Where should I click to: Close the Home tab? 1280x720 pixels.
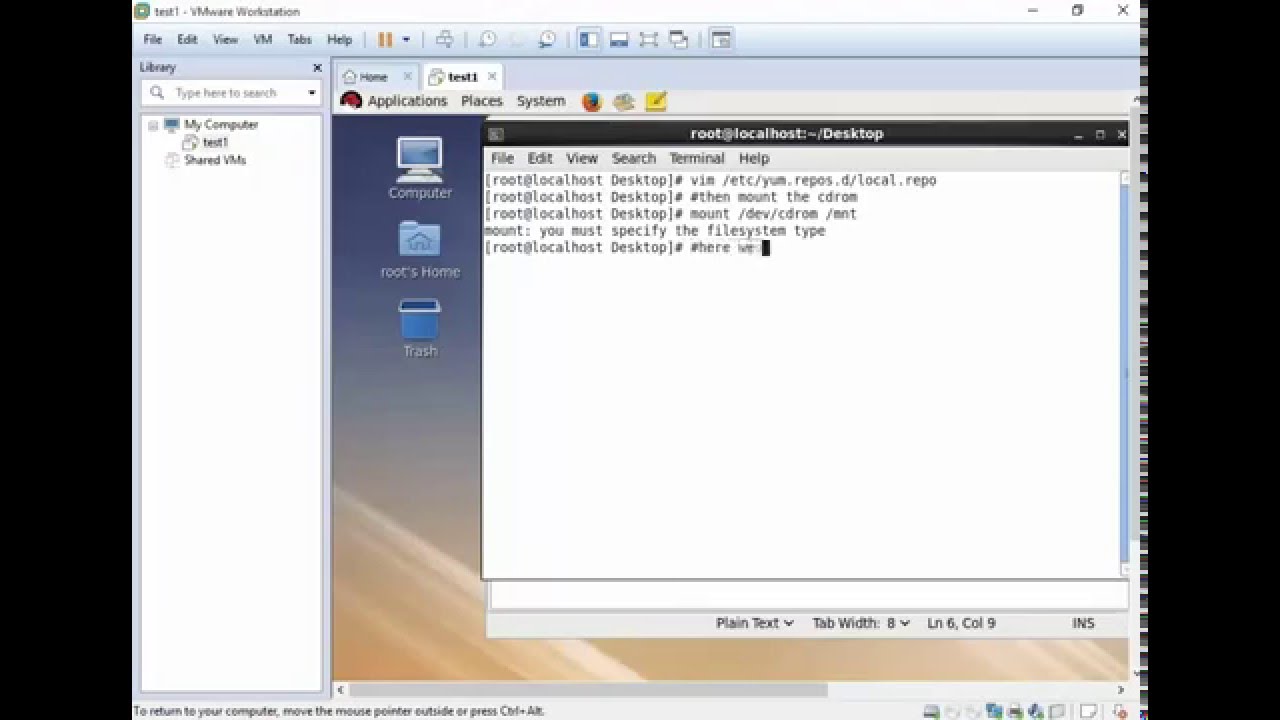(407, 76)
